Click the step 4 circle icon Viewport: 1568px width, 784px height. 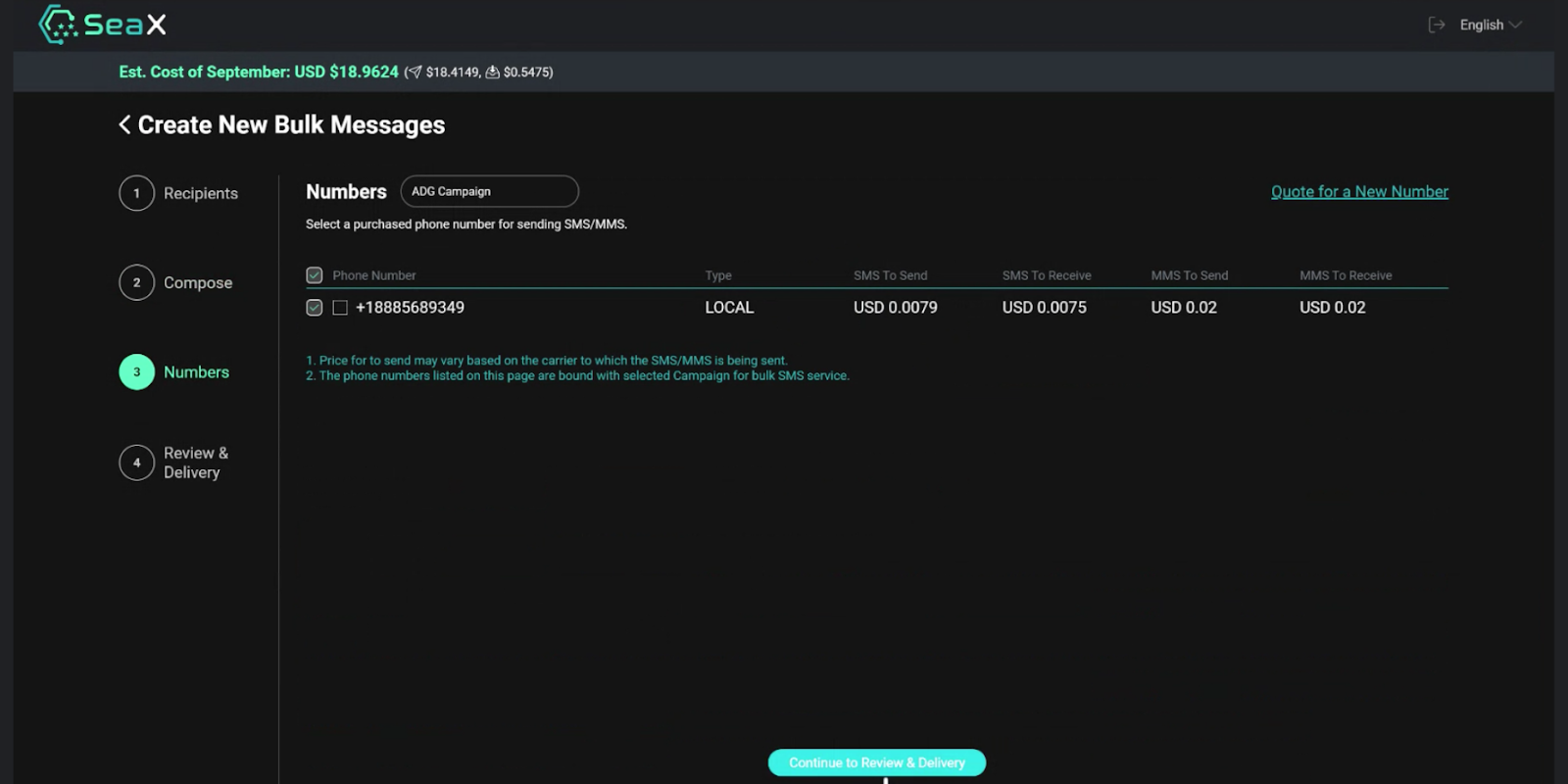pyautogui.click(x=136, y=463)
